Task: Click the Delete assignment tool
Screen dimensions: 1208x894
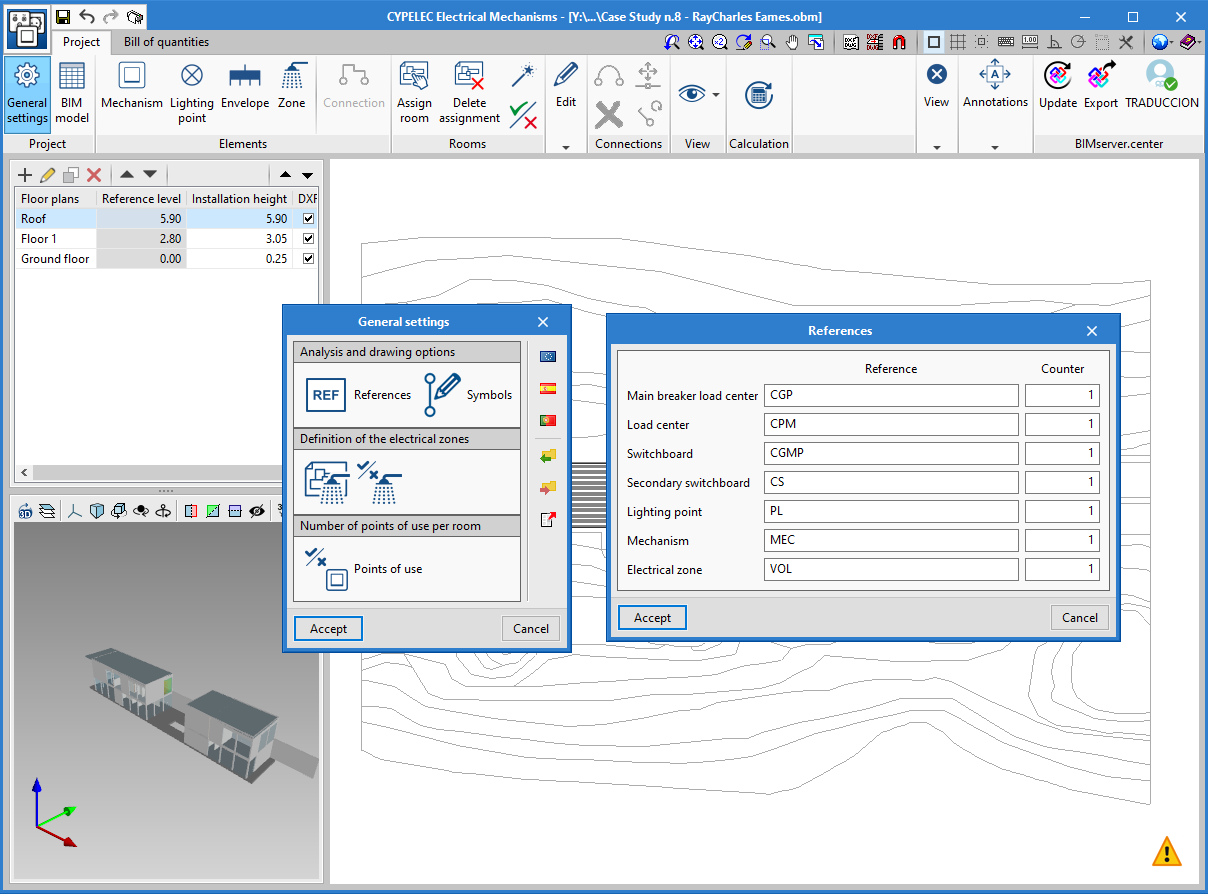Action: click(x=469, y=93)
